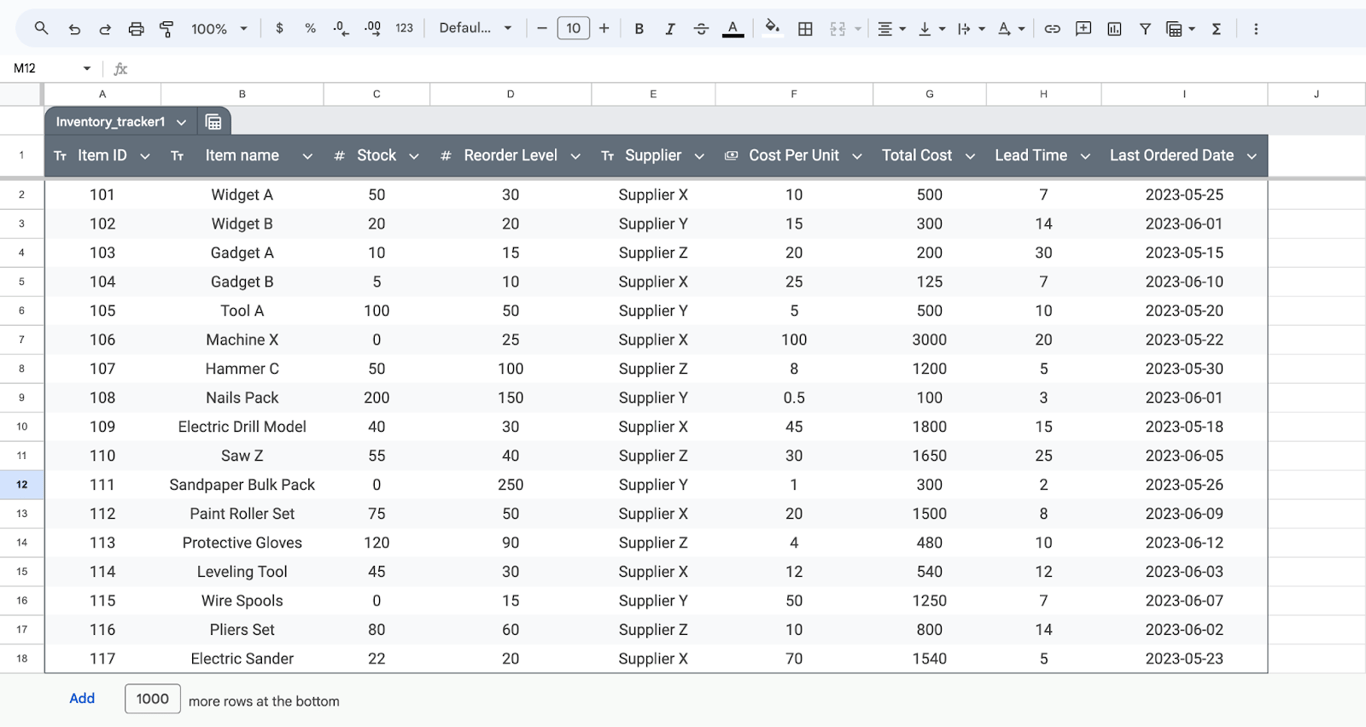This screenshot has height=727, width=1366.
Task: Select column J header
Action: [x=1316, y=94]
